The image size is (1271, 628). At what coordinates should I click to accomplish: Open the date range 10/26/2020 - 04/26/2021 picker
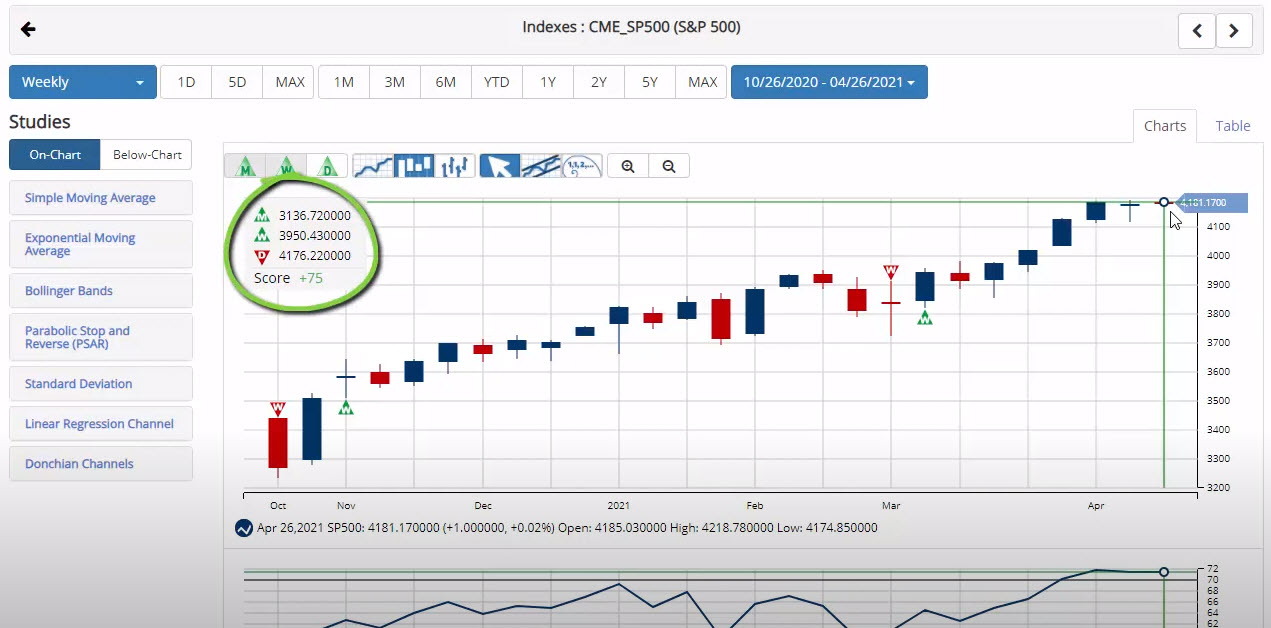(829, 82)
